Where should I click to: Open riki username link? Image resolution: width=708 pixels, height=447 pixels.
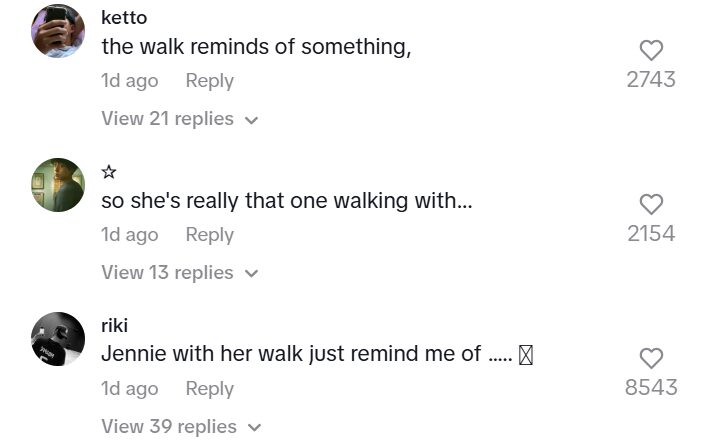tap(115, 326)
